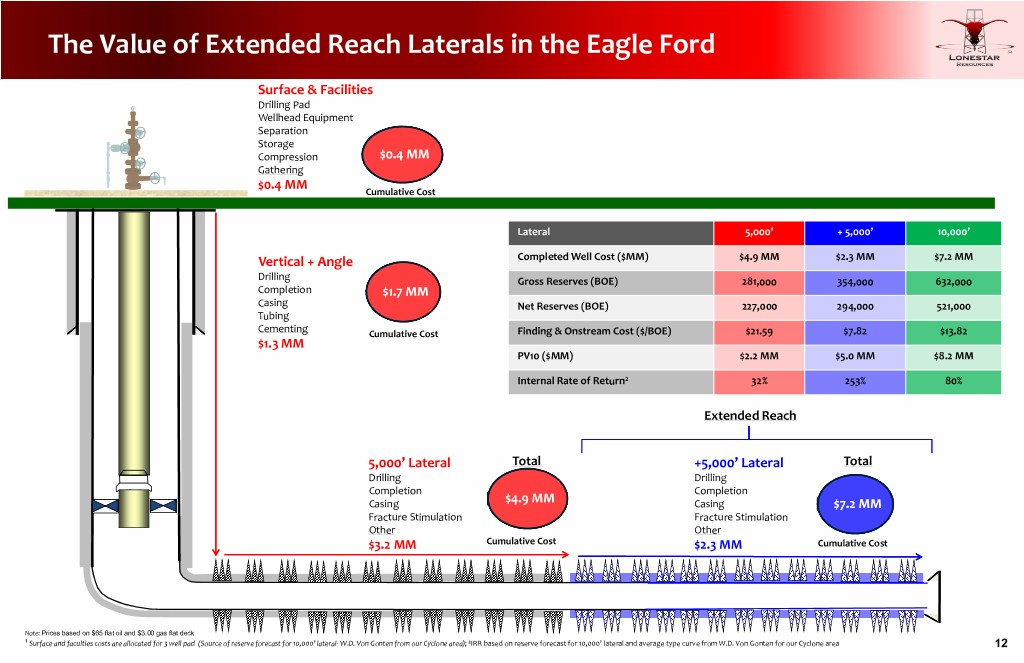Select the blue $7.2 MM total oval
Screen dimensions: 1024x663
tap(855, 504)
